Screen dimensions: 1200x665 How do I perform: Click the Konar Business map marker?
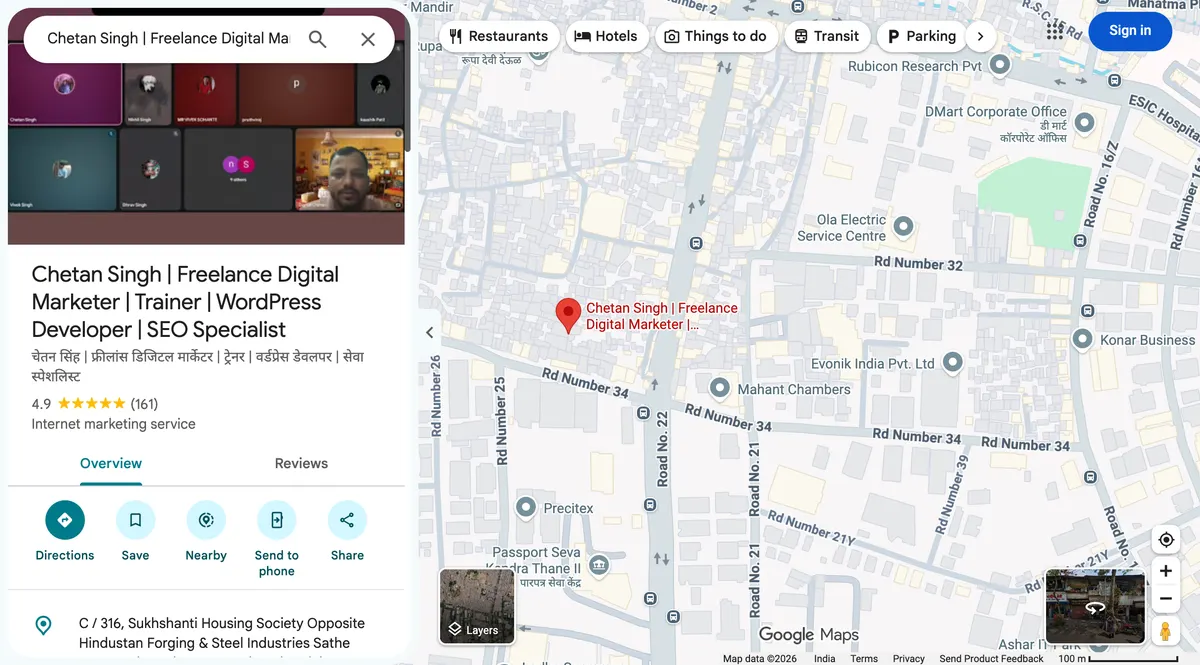(x=1082, y=340)
